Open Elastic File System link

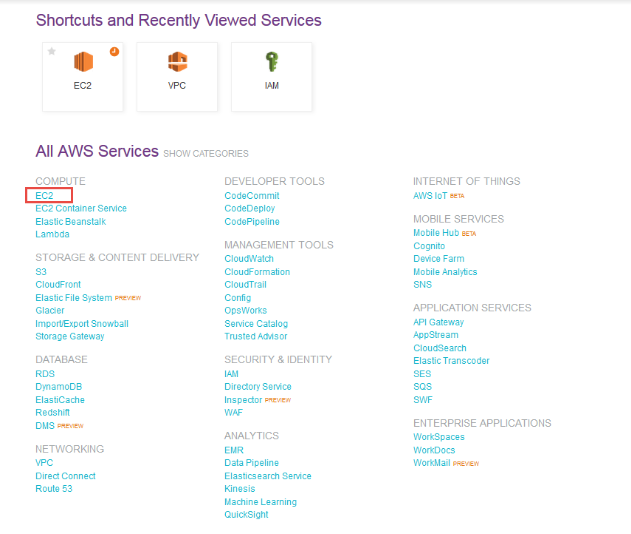[74, 298]
